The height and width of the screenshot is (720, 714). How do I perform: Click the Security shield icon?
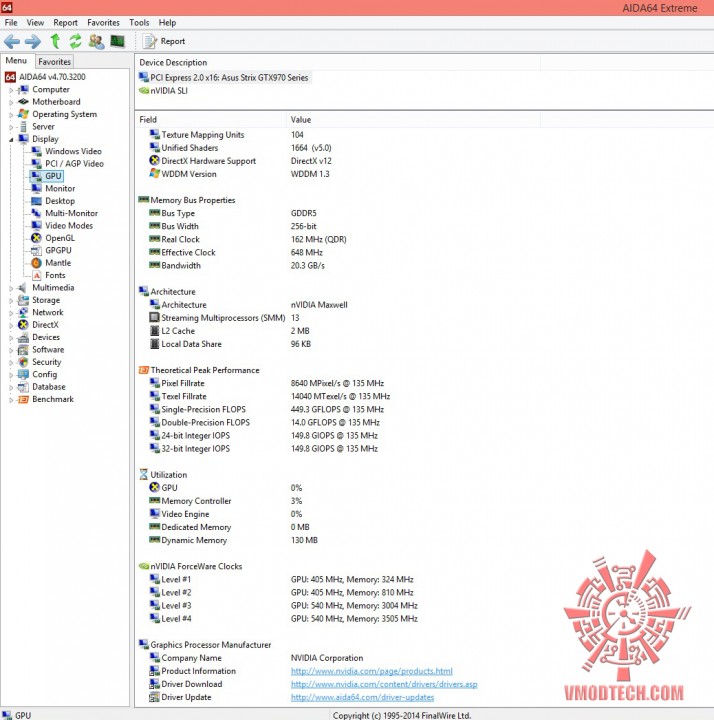[23, 362]
